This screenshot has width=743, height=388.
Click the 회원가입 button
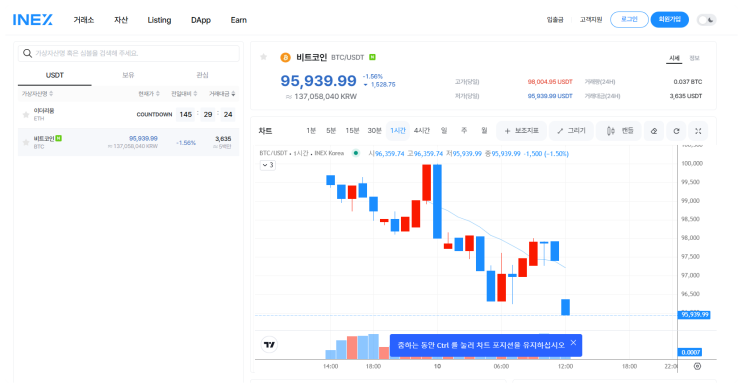coord(670,19)
